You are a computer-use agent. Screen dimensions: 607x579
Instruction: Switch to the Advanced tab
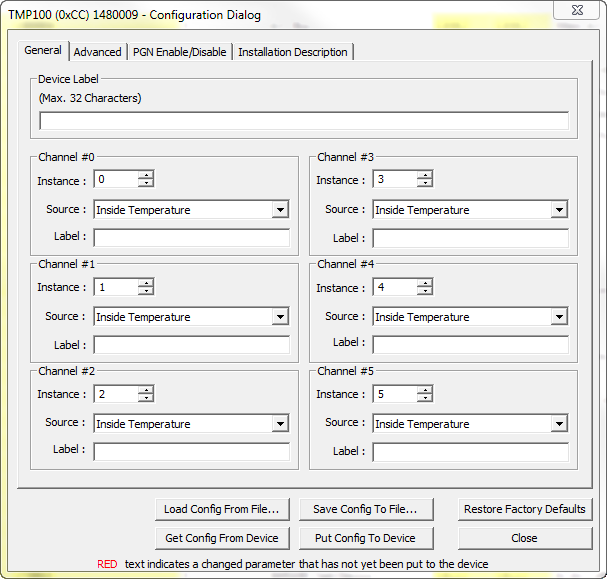coord(98,52)
